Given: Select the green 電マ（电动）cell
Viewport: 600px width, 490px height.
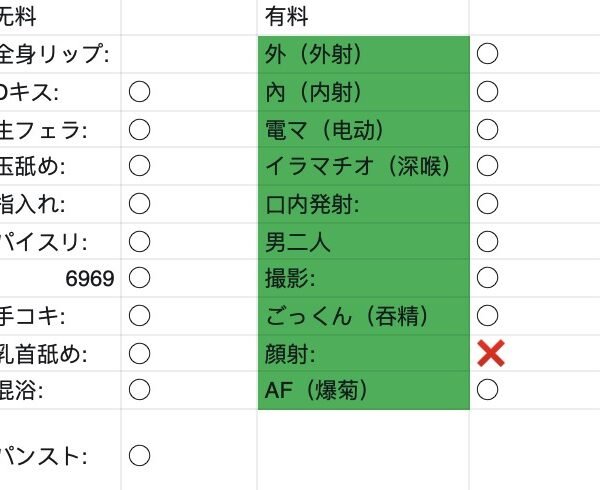Looking at the screenshot, I should [362, 129].
